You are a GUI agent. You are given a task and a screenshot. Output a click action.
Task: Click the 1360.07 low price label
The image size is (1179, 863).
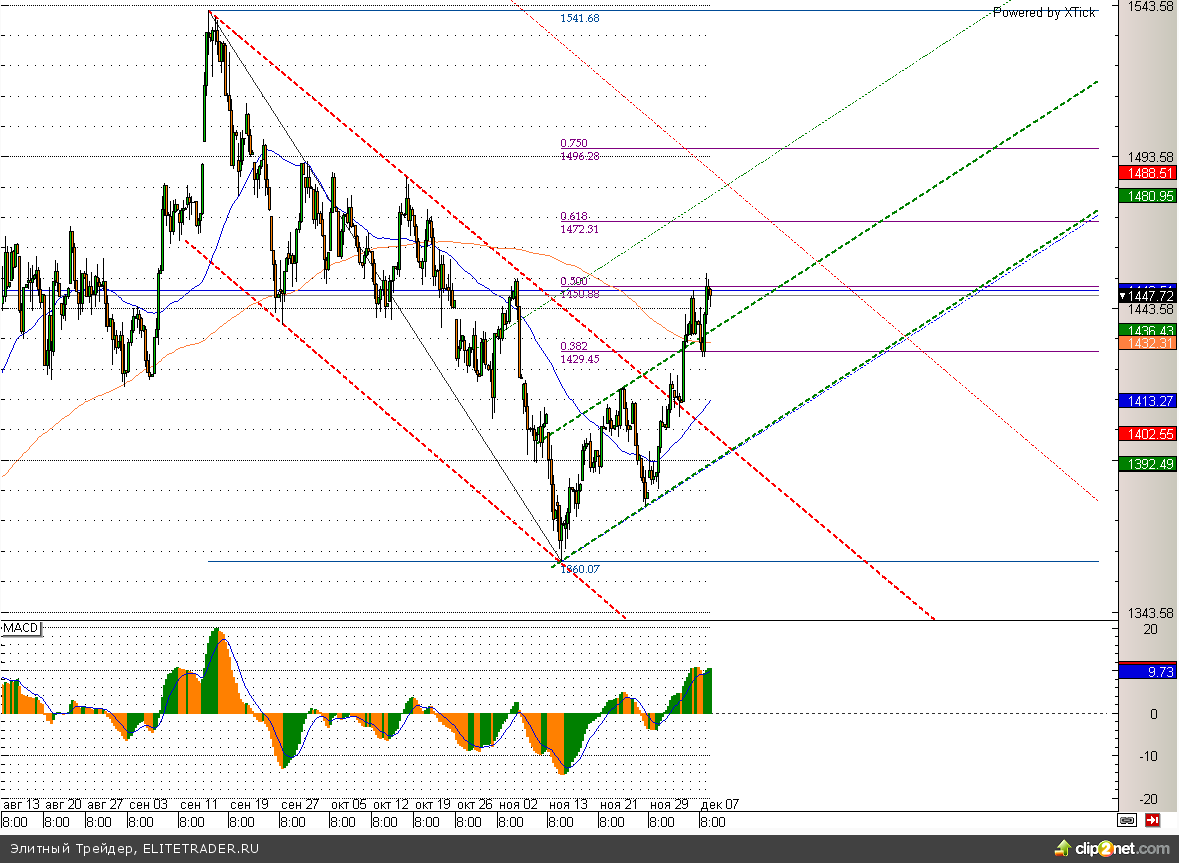[580, 569]
